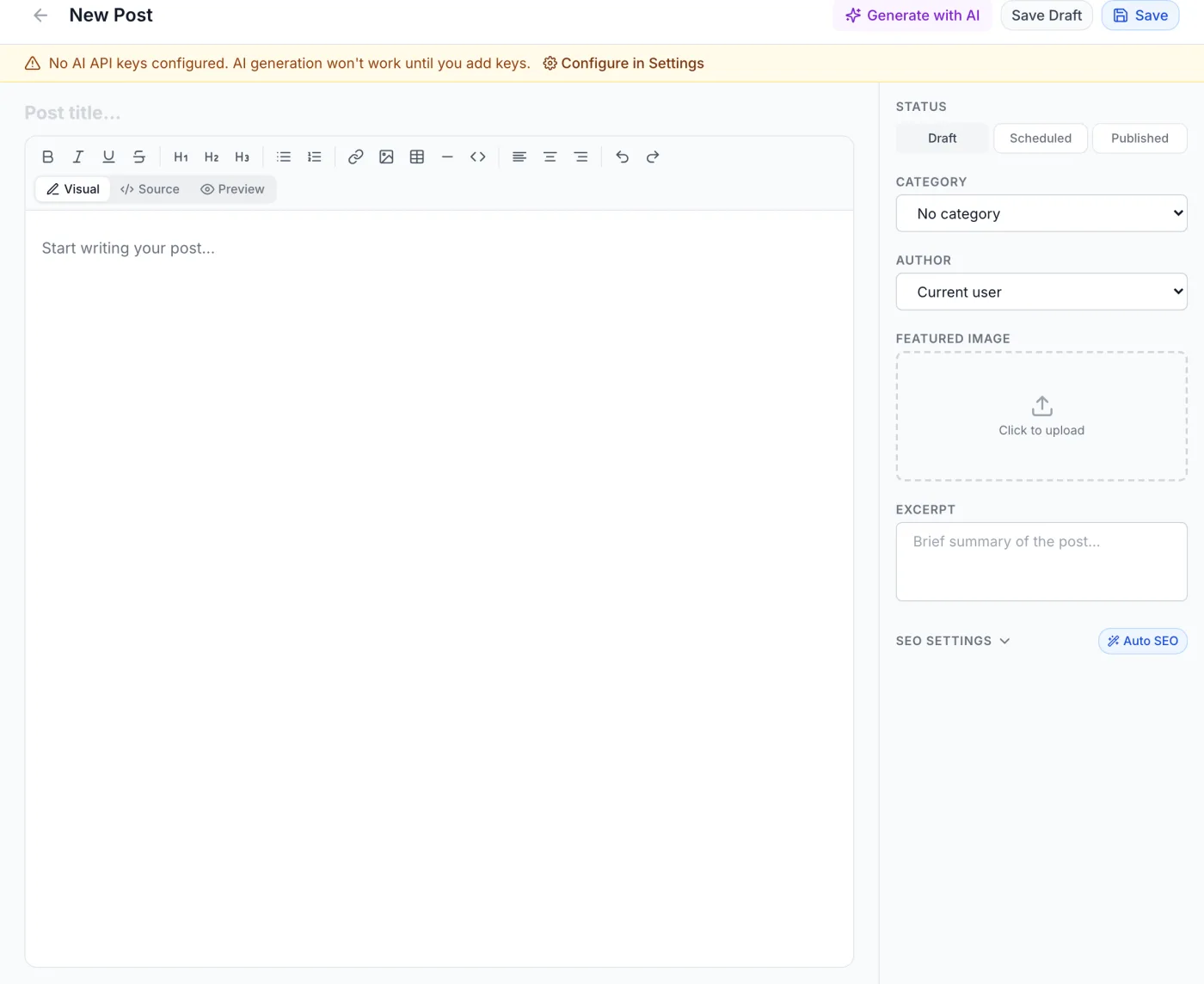Screen dimensions: 1204x984
Task: Set post status to Draft
Action: 943,138
